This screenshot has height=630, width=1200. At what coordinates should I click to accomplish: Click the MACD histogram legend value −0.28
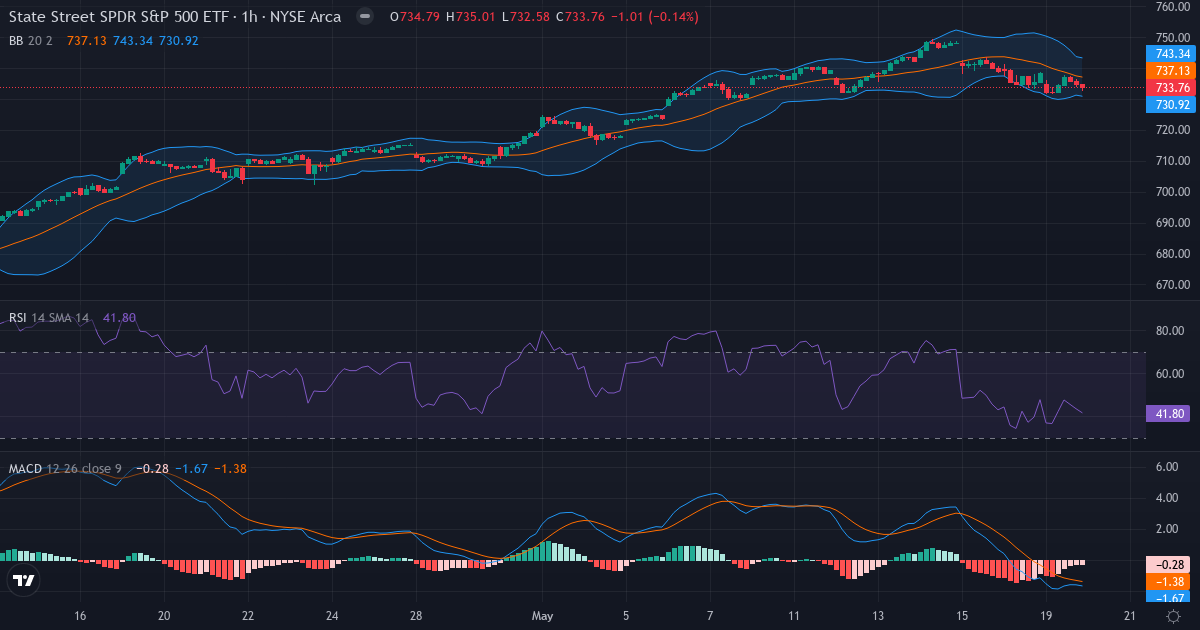(152, 468)
